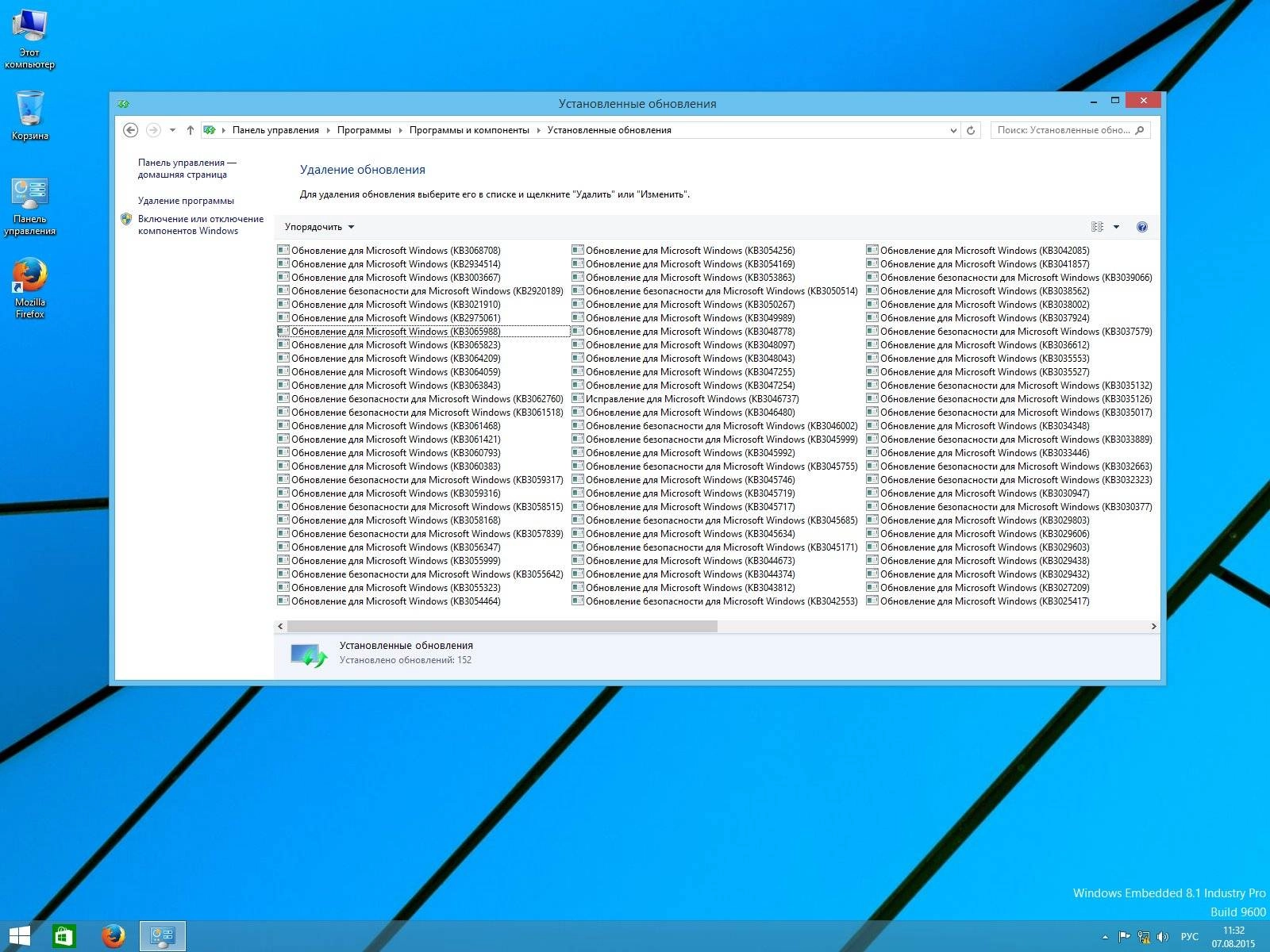Click the icon of update KB3042085
Image resolution: width=1270 pixels, height=952 pixels.
click(872, 250)
